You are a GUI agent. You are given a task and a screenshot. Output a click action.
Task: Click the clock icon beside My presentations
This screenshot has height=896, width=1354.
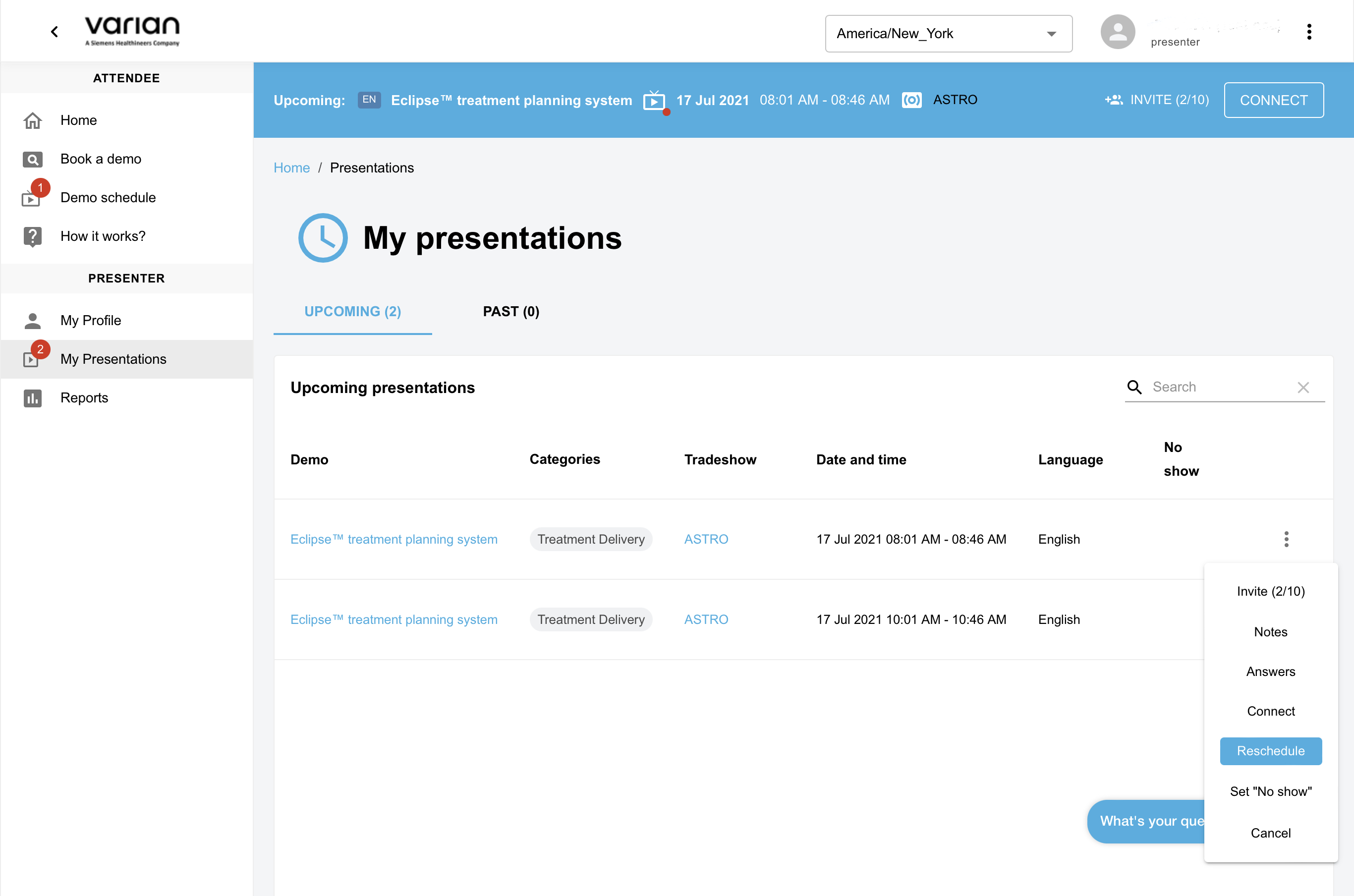323,238
